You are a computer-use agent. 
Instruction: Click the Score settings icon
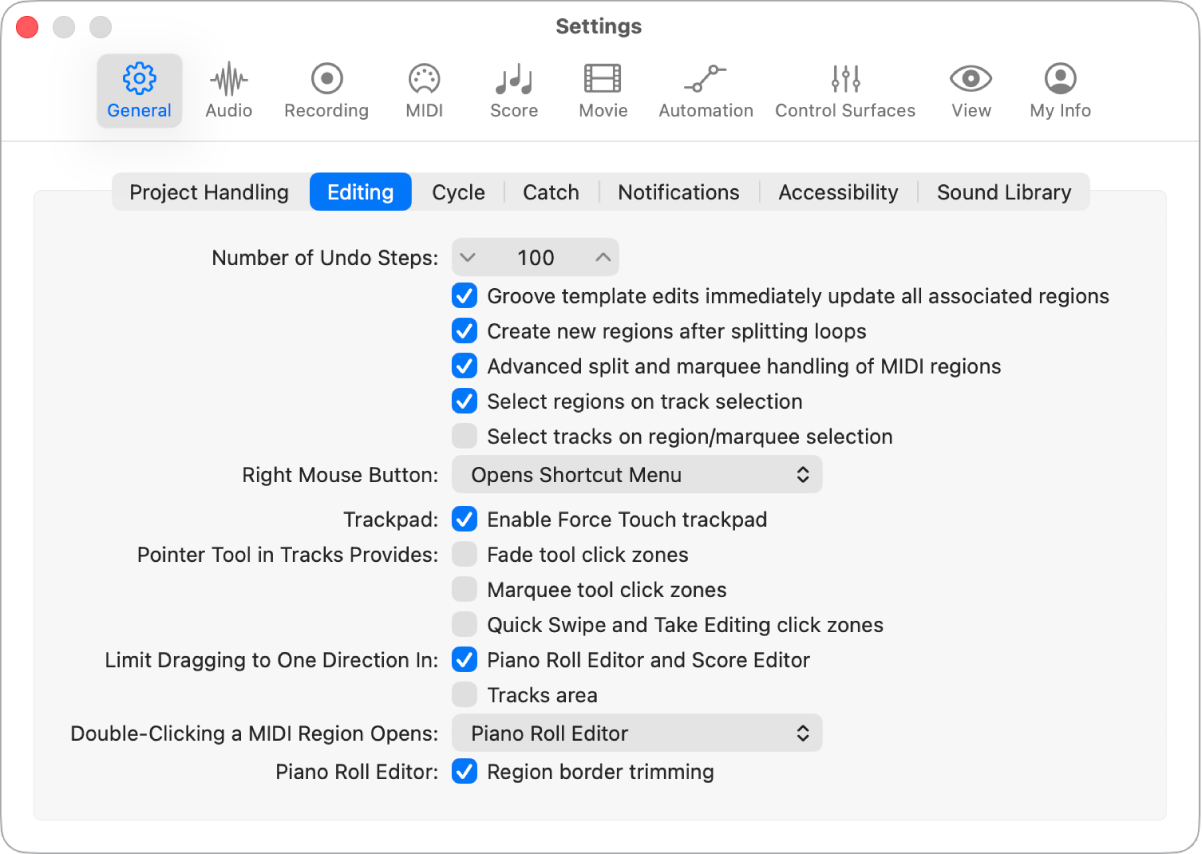(514, 90)
